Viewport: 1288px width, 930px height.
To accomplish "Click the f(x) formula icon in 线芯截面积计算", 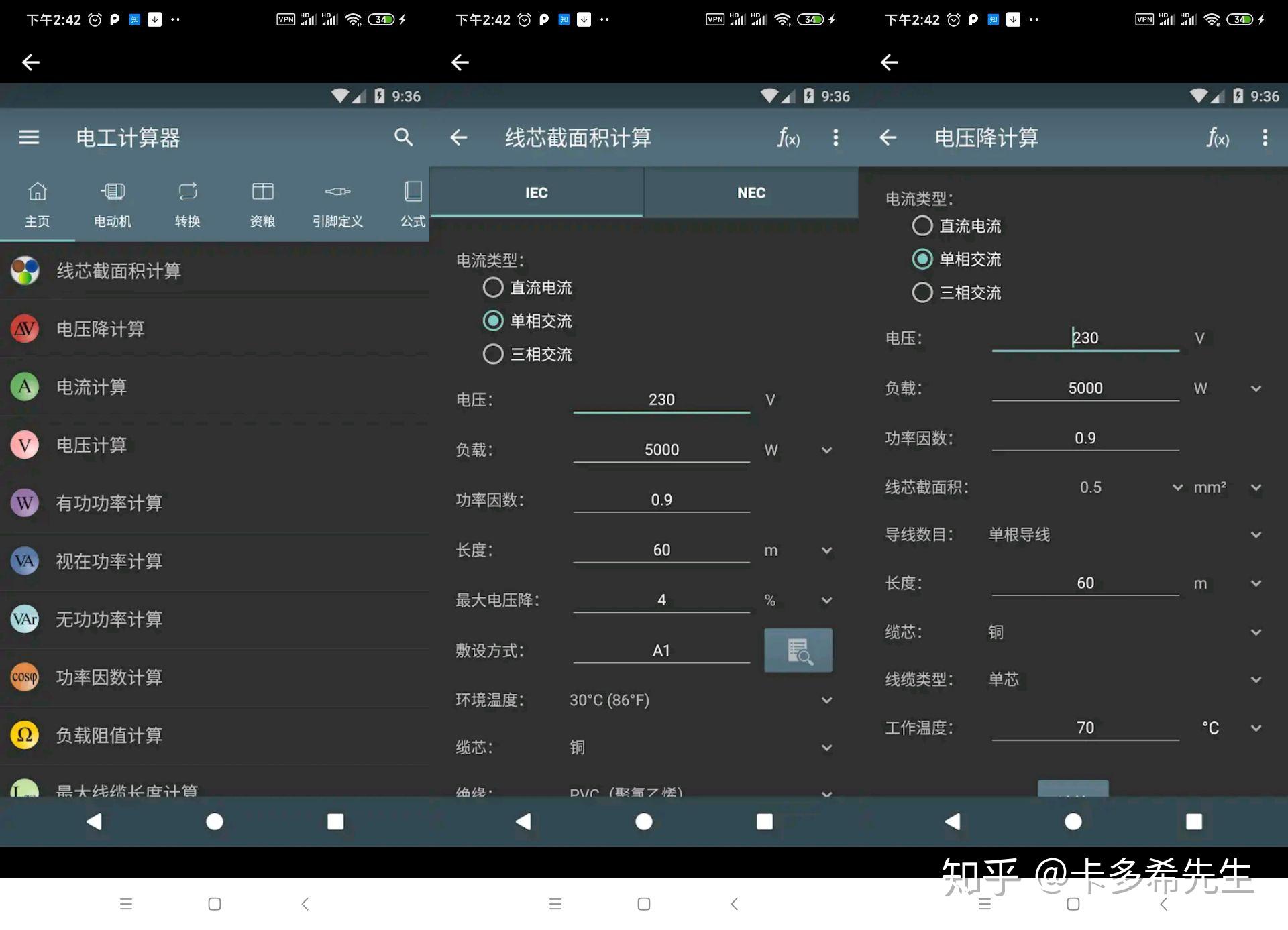I will tap(788, 138).
